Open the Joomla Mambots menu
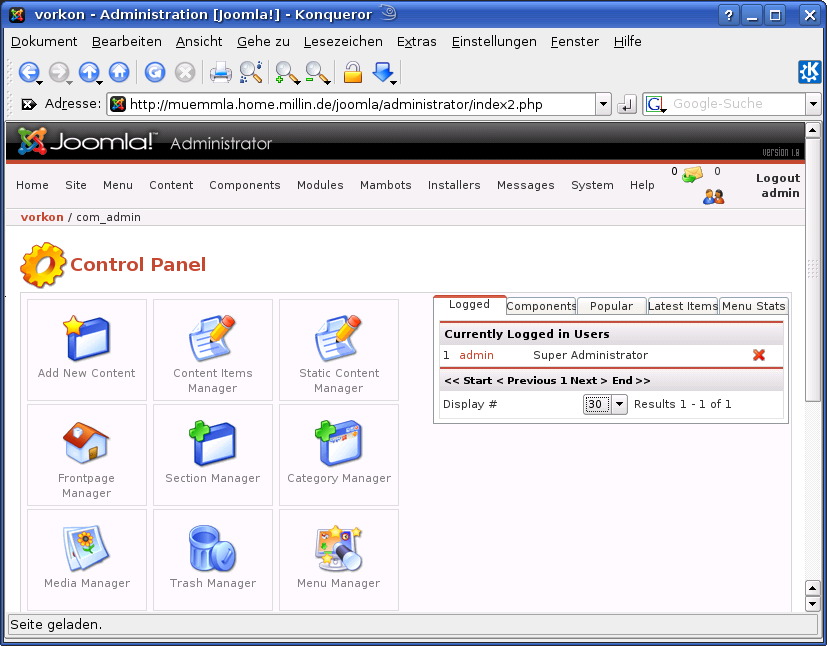Screen dimensions: 827x646 tap(386, 185)
